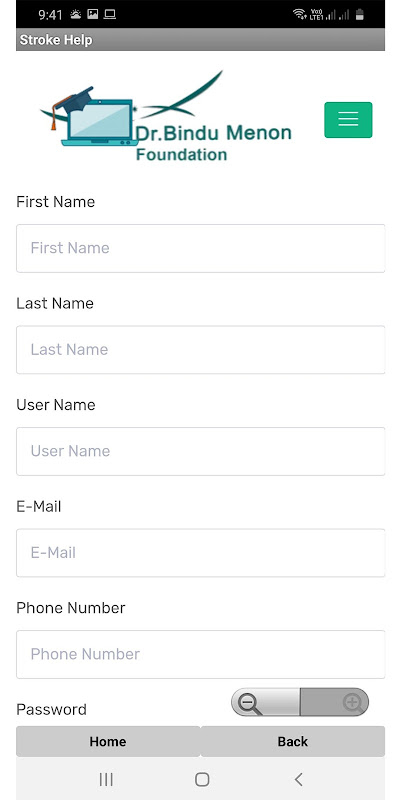Tap the Stroke Help title bar
The width and height of the screenshot is (400, 800).
coord(201,40)
